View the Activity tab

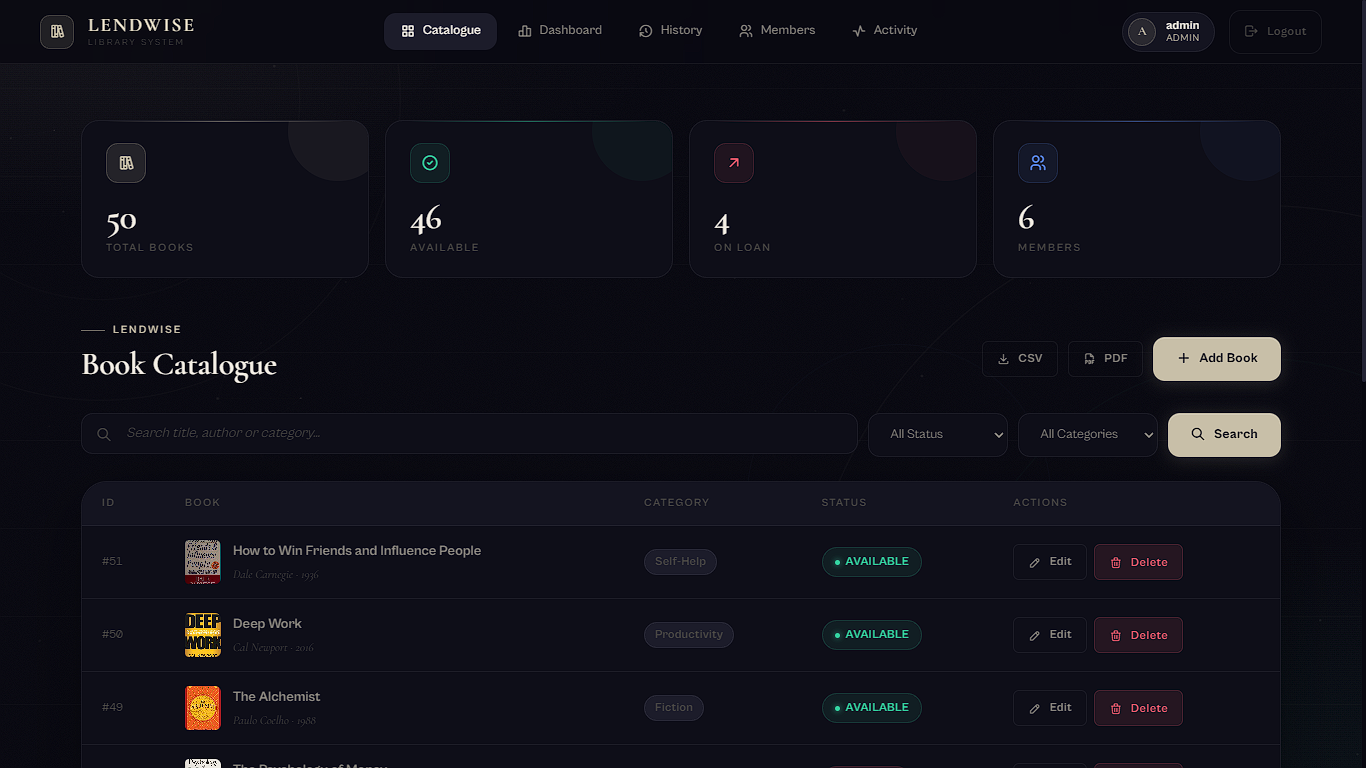tap(884, 31)
